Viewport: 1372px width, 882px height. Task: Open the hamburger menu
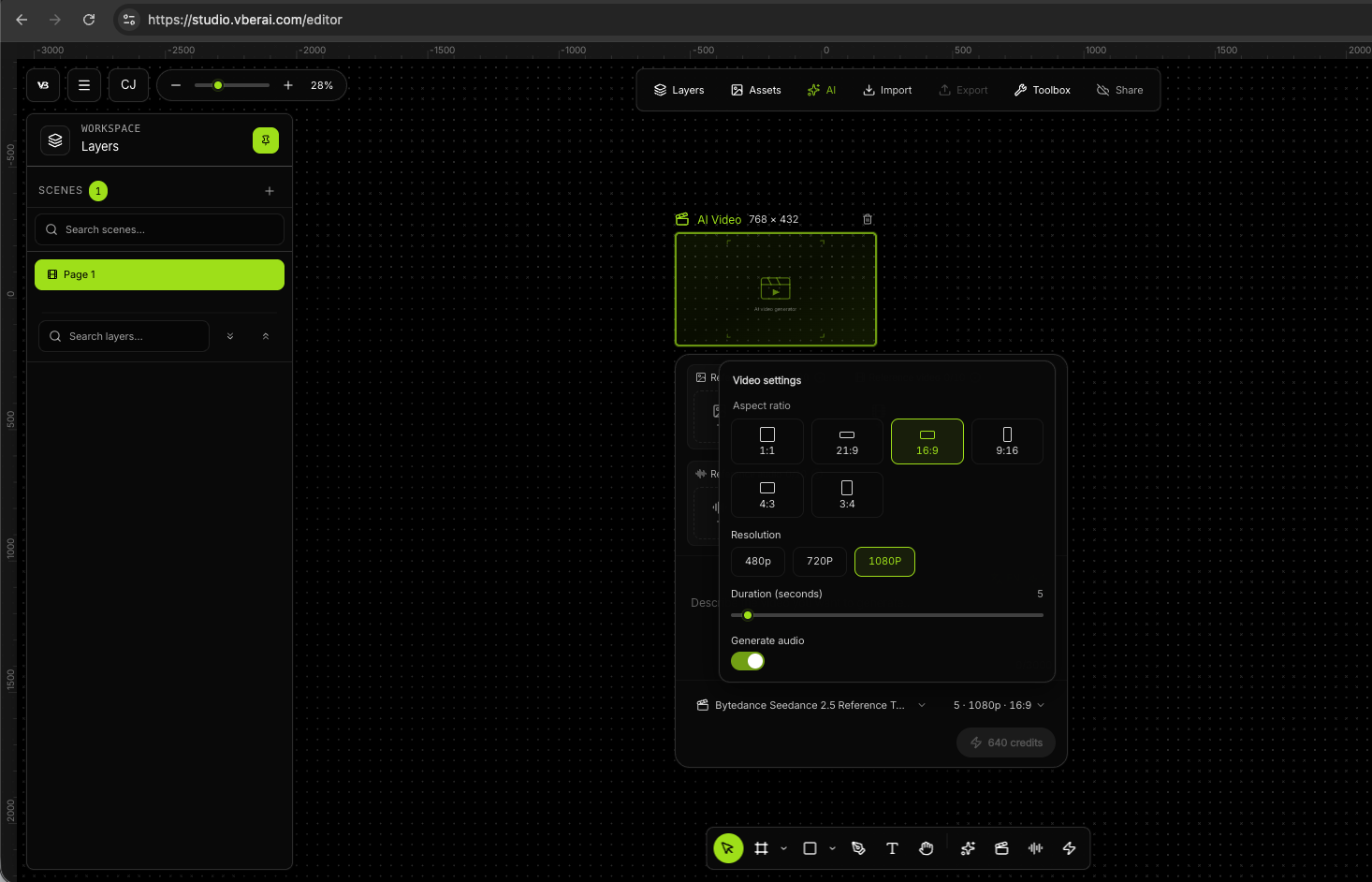pos(84,85)
